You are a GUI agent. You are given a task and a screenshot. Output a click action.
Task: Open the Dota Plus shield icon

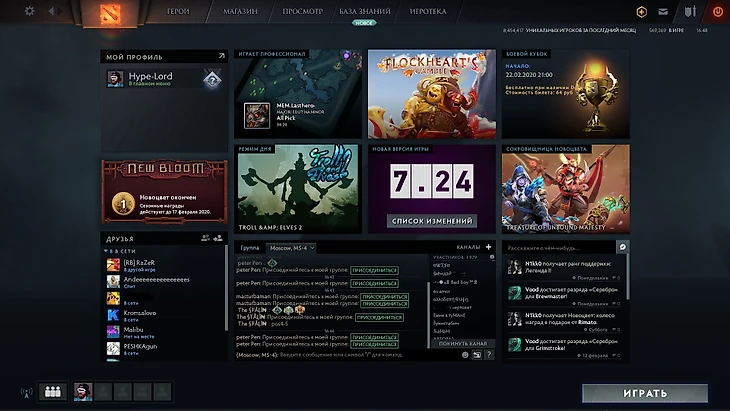[642, 12]
